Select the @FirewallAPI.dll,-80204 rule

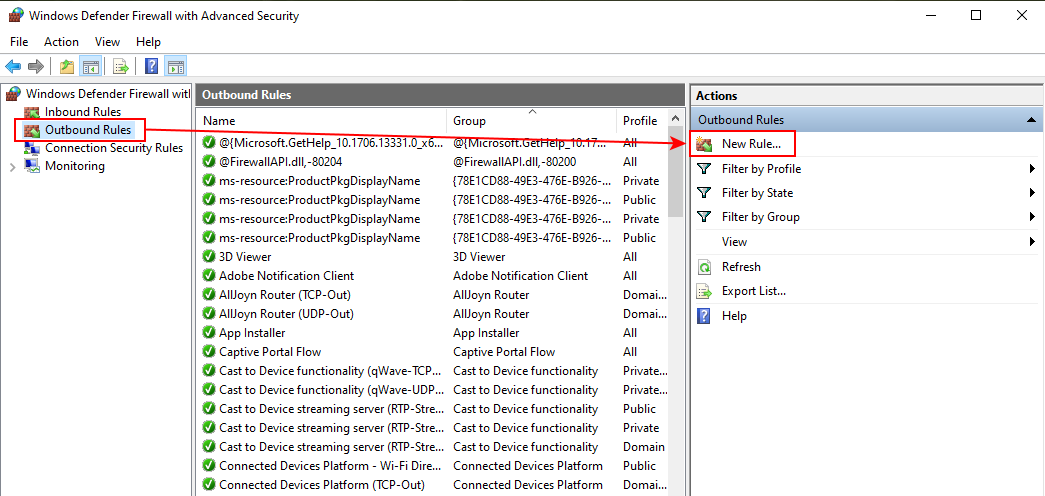tap(433, 161)
